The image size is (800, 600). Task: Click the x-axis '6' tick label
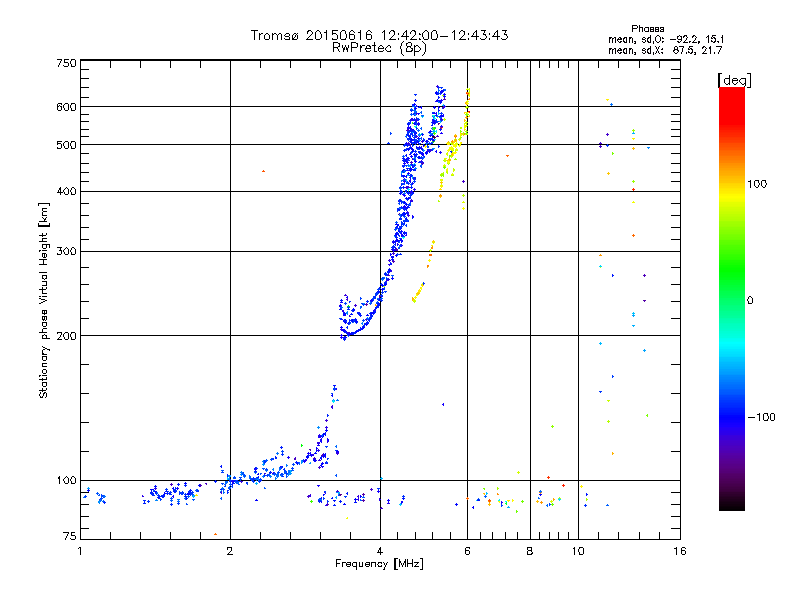click(467, 551)
